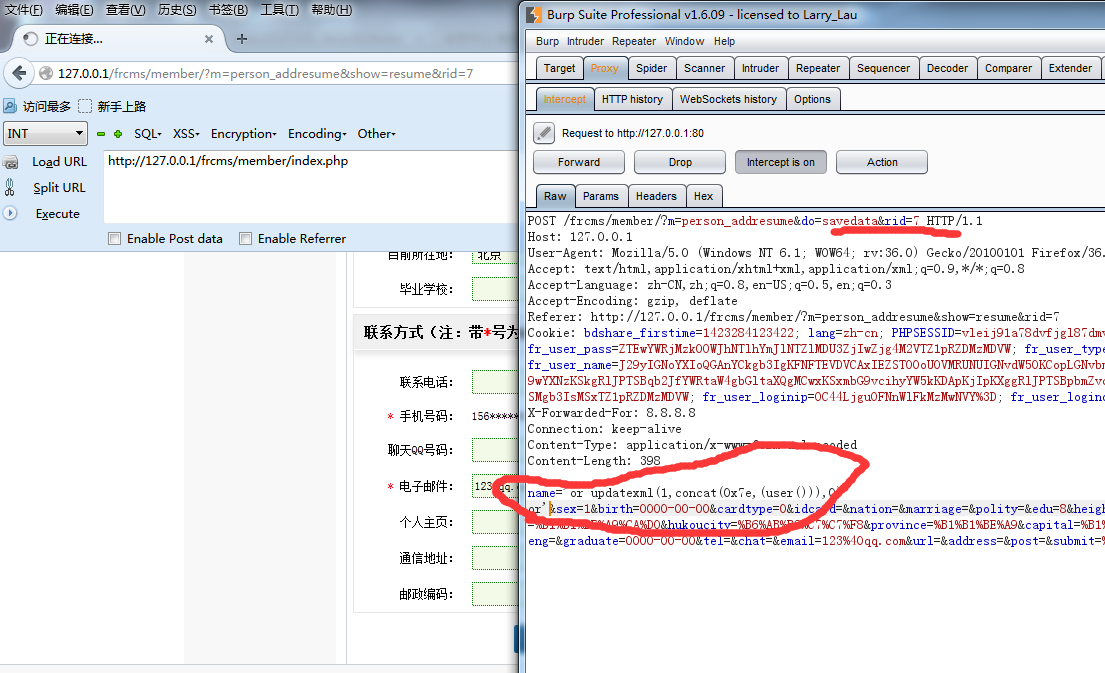Open the 新手上路 bookmark
1105x673 pixels.
pyautogui.click(x=112, y=106)
